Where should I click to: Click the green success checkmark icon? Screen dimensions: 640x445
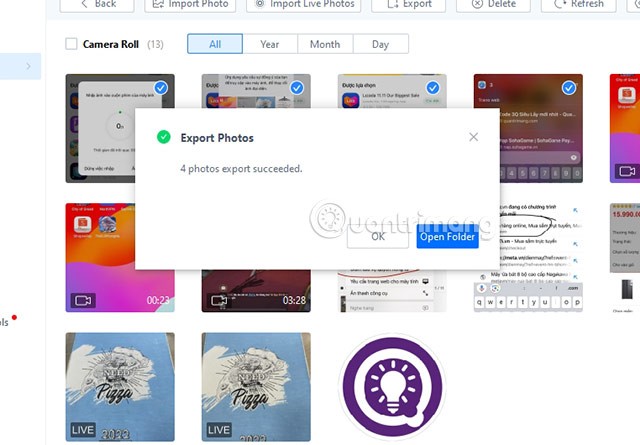click(163, 137)
